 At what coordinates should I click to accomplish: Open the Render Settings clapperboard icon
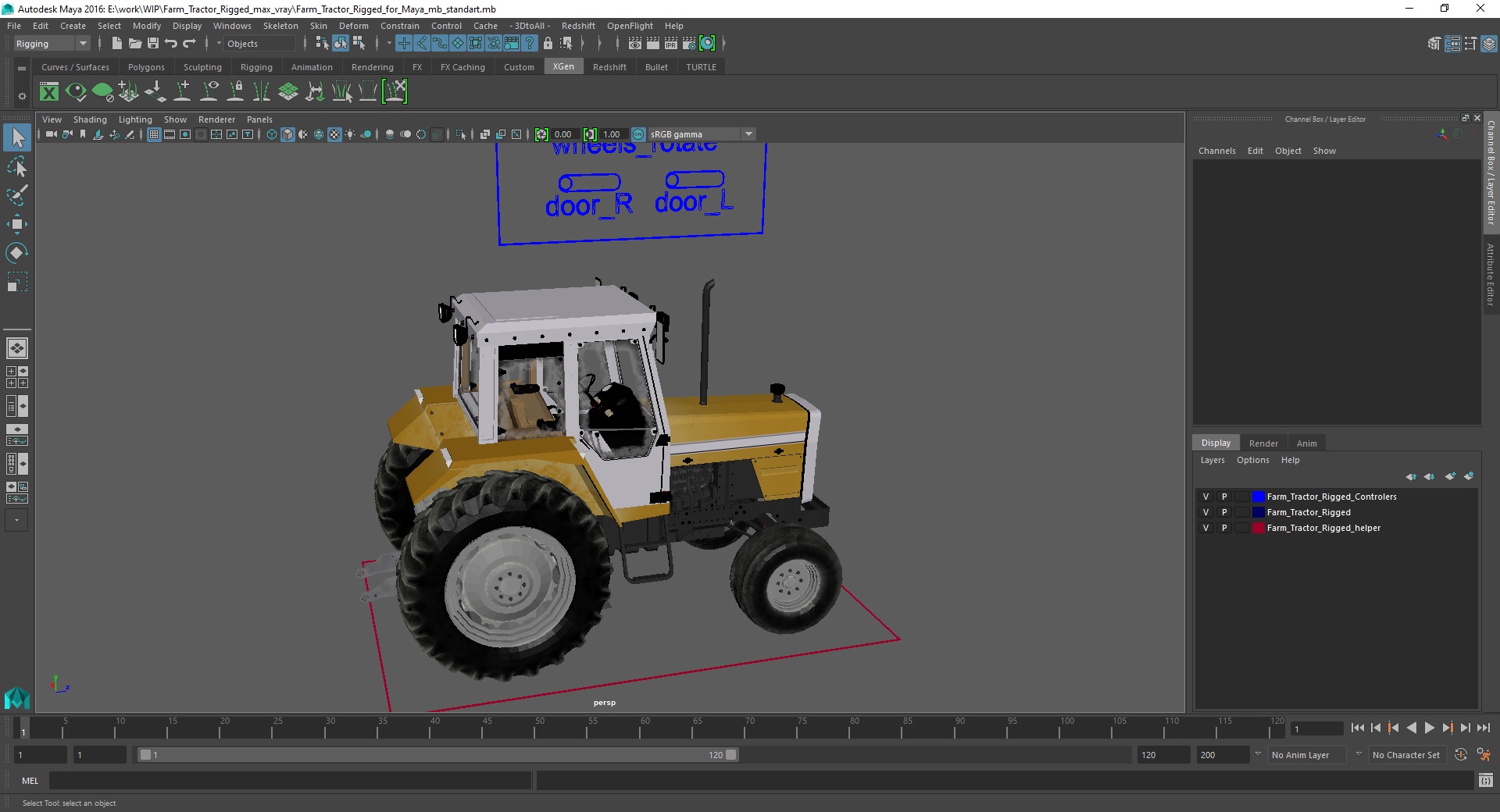(x=689, y=44)
